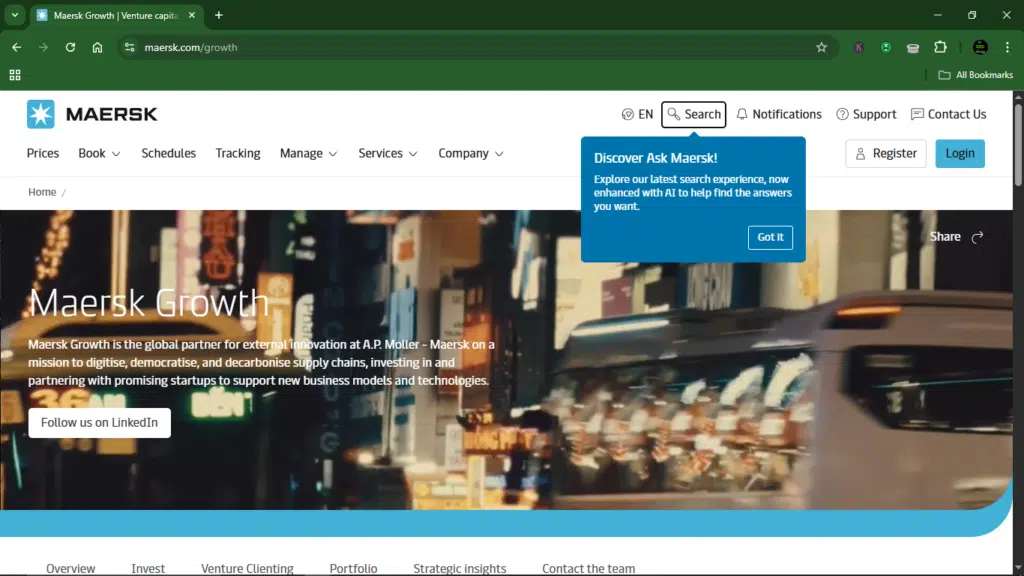
Task: Click the Maersk star logo
Action: tap(41, 114)
